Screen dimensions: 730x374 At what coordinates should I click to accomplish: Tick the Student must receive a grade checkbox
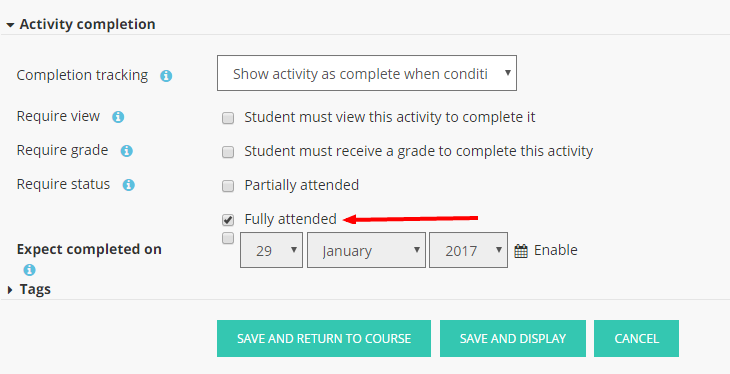(228, 152)
